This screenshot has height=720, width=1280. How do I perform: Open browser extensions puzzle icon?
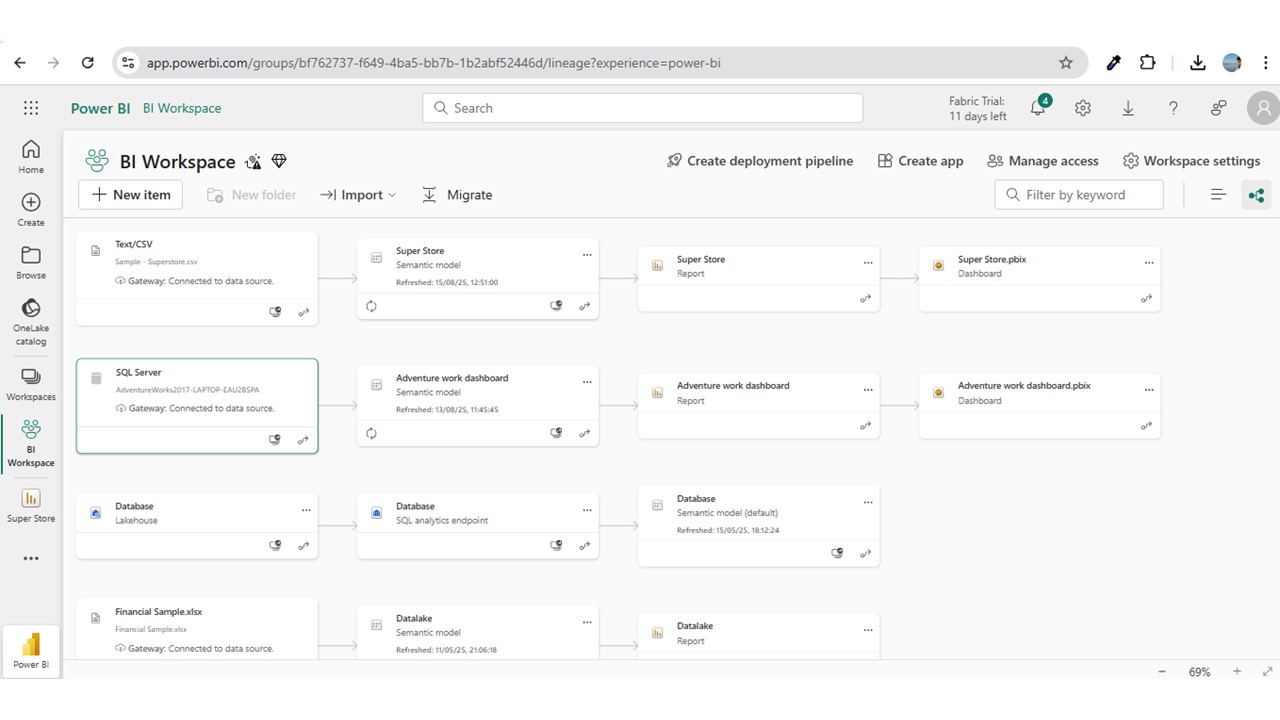1148,62
